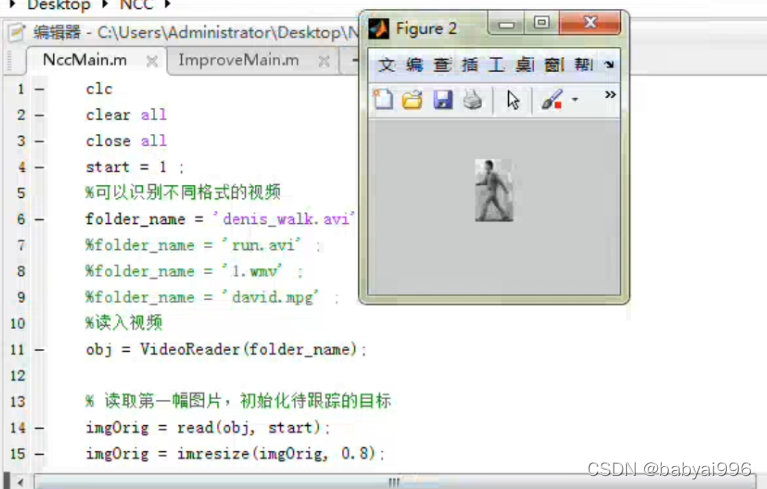
Task: Open file icon in Figure 2 toolbar
Action: (412, 100)
